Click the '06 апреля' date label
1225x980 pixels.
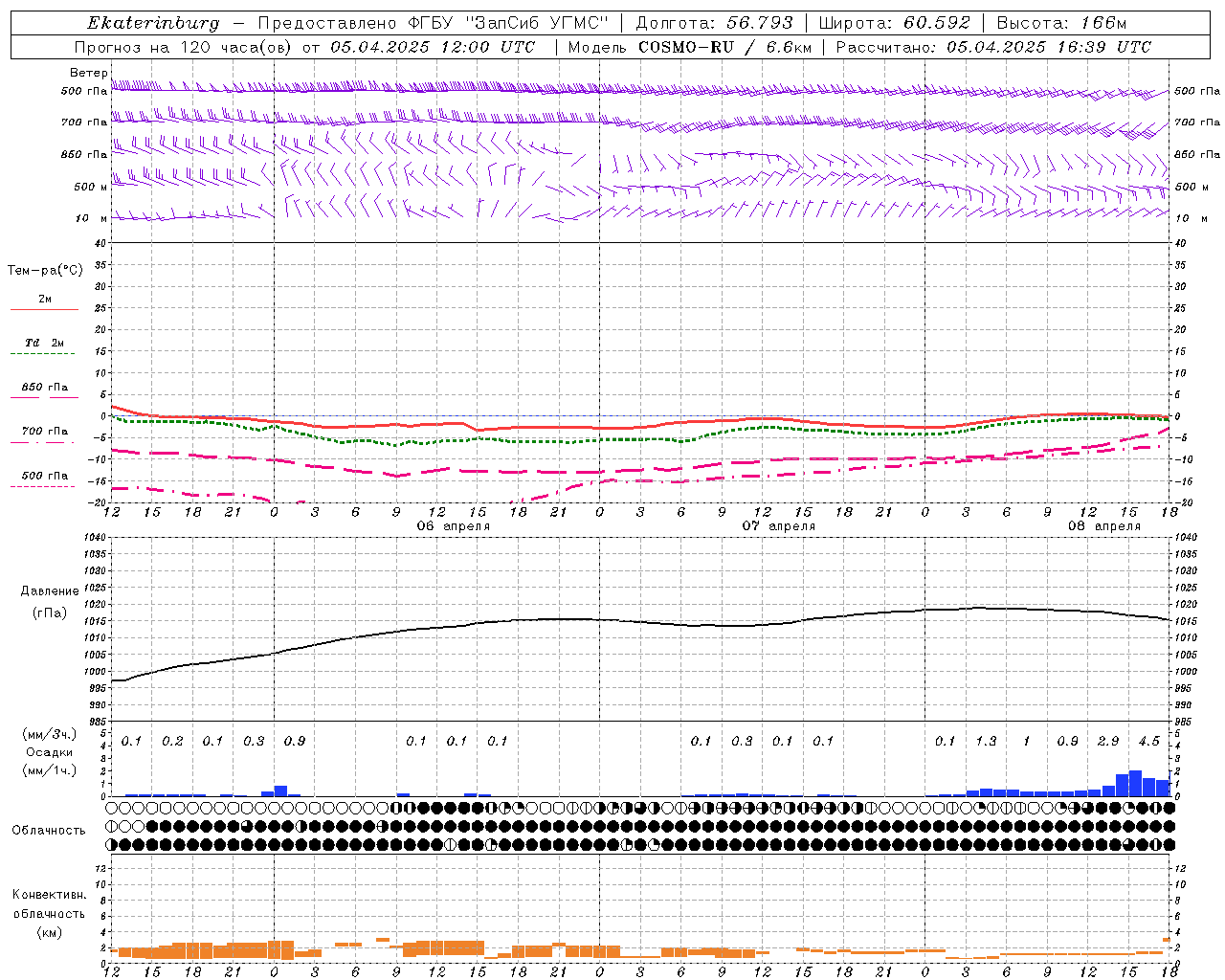[454, 526]
